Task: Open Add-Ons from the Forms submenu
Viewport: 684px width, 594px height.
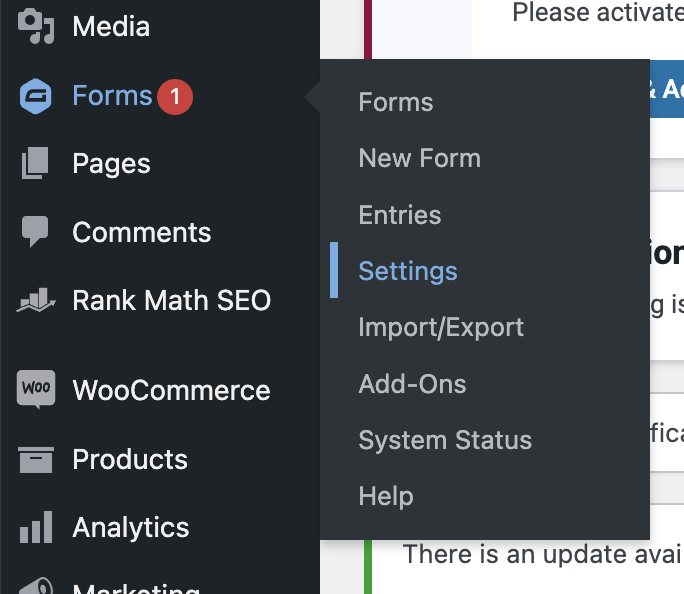Action: 412,384
